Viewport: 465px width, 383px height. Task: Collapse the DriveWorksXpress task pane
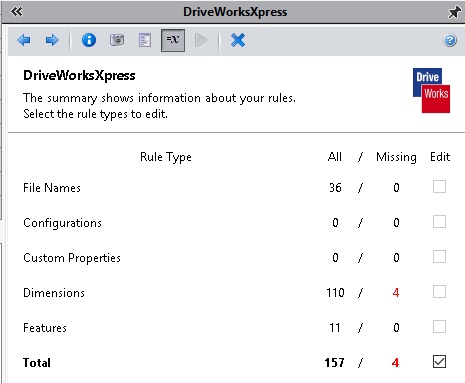[16, 12]
